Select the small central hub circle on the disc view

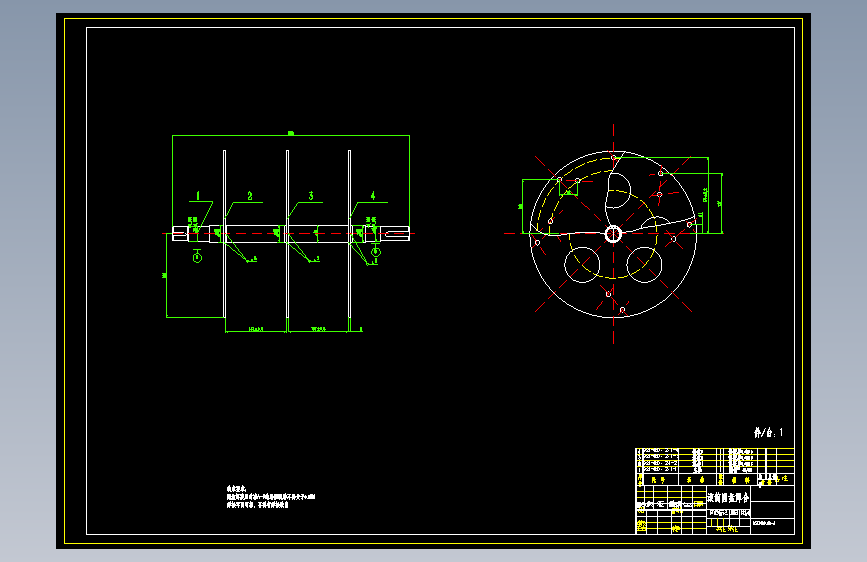click(613, 234)
